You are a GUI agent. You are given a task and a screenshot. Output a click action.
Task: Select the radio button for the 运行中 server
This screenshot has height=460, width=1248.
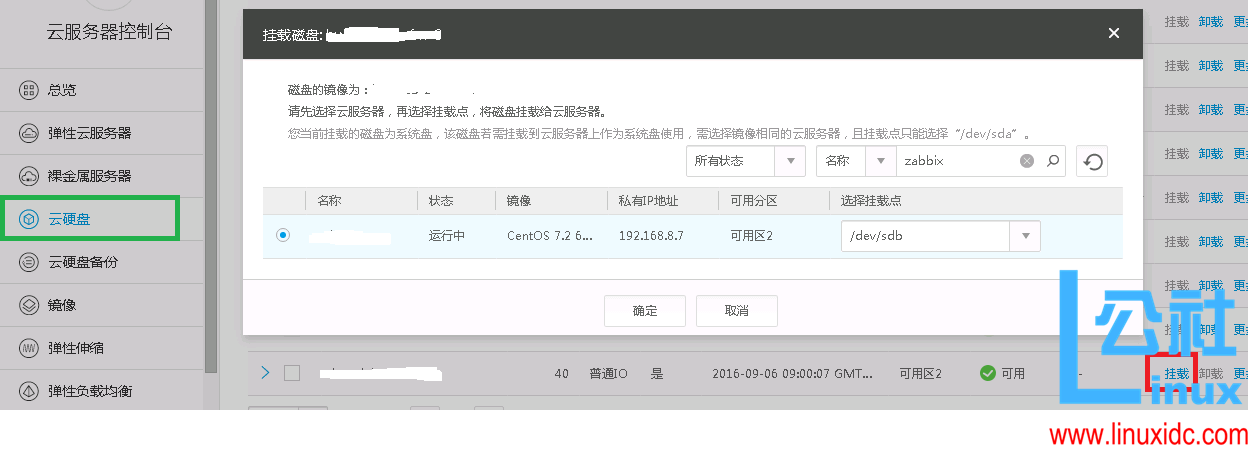click(283, 236)
